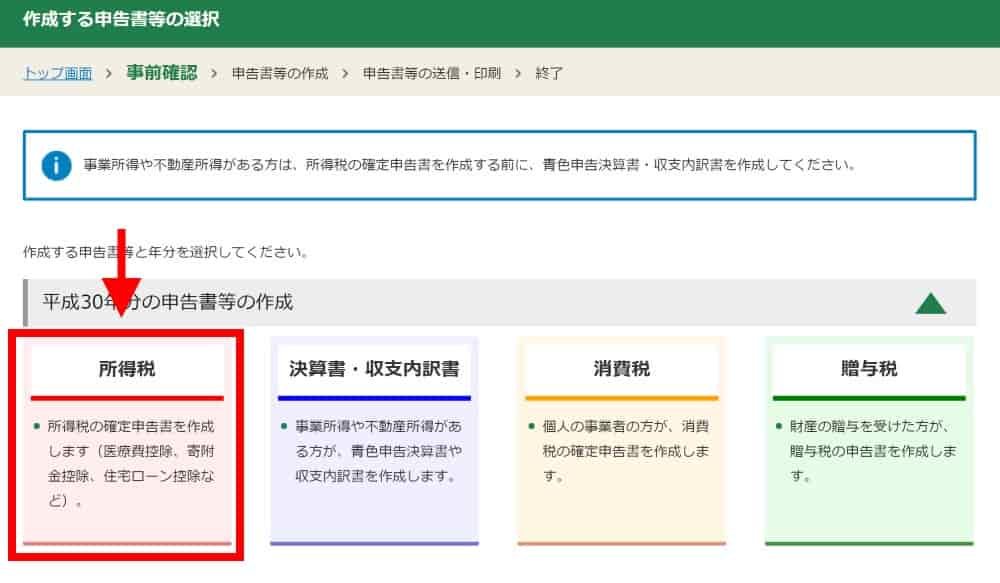Click the 平成30年分の申告書等の作成 accordion header
The height and width of the screenshot is (583, 1000).
[x=168, y=302]
